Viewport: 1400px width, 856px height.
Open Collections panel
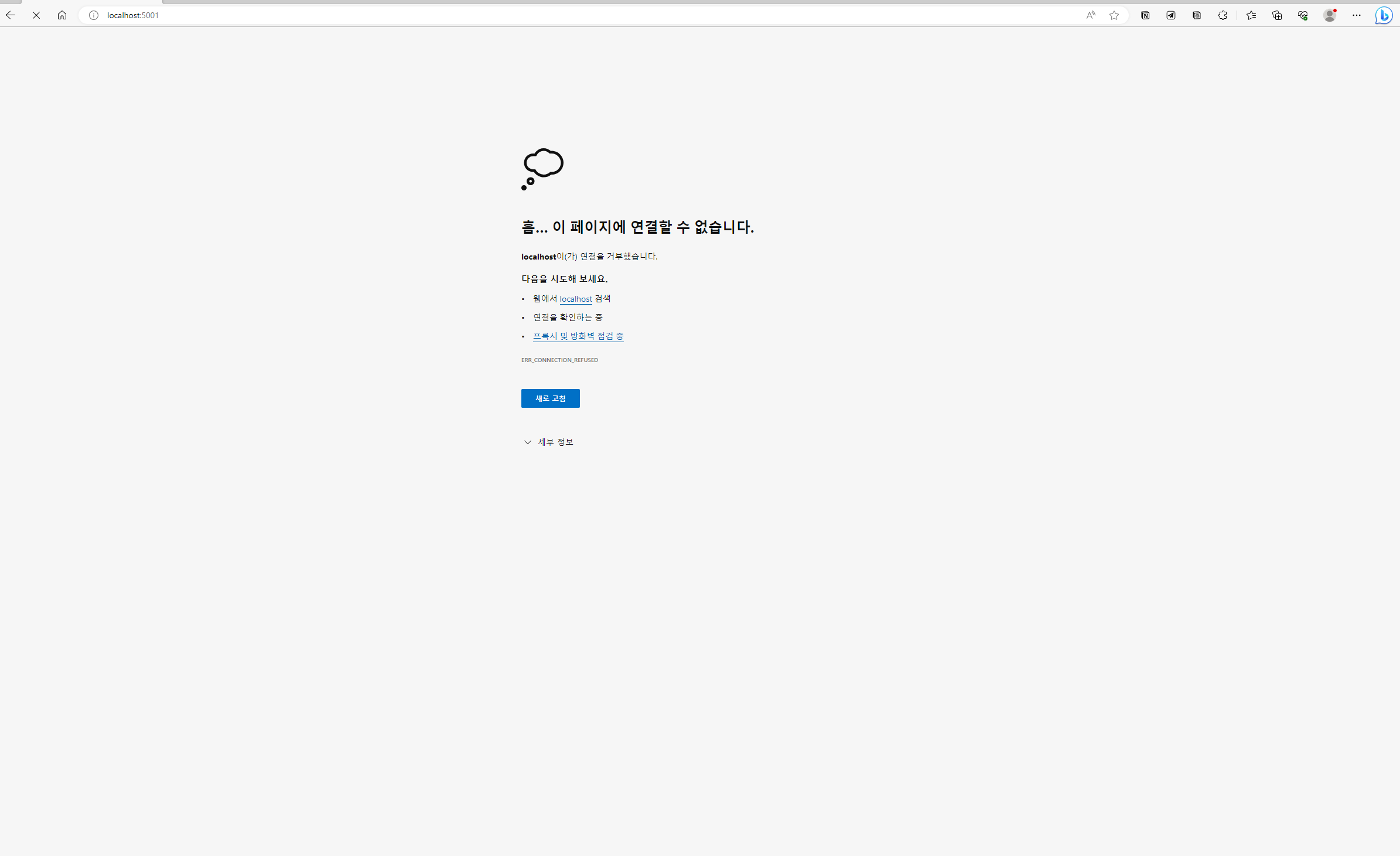point(1277,15)
